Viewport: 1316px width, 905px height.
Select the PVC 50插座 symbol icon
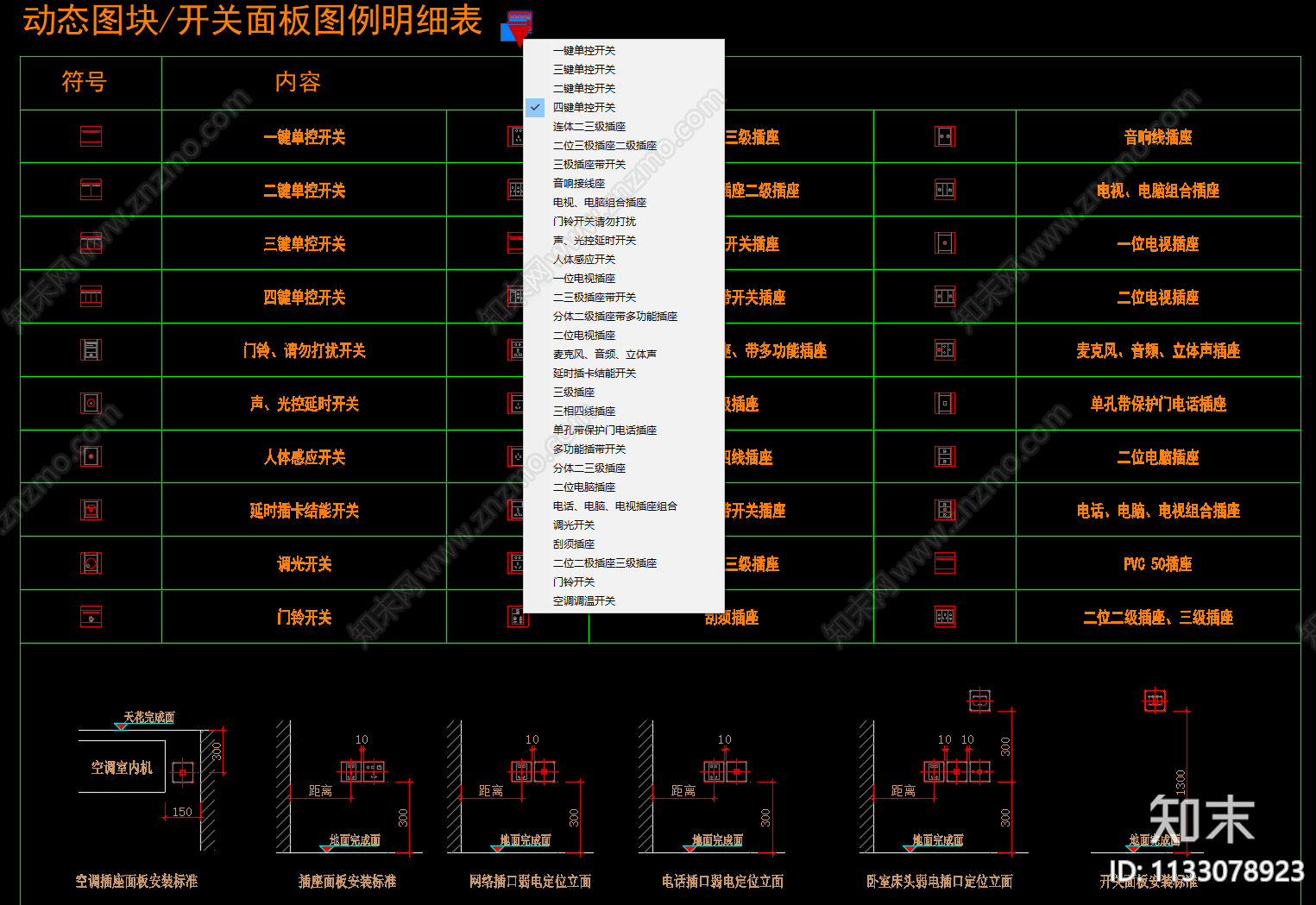coord(945,563)
